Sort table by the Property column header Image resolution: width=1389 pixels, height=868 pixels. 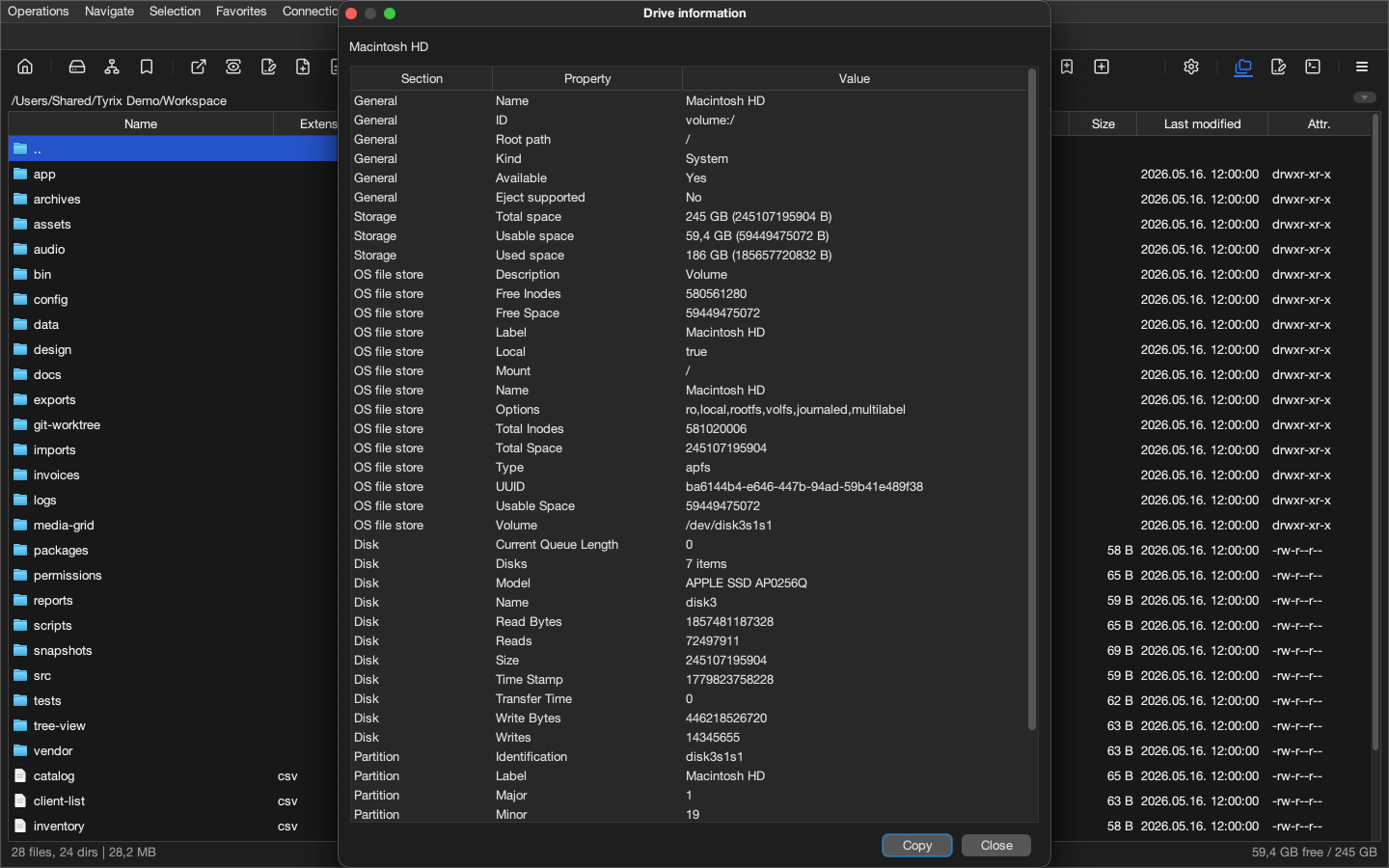tap(587, 79)
